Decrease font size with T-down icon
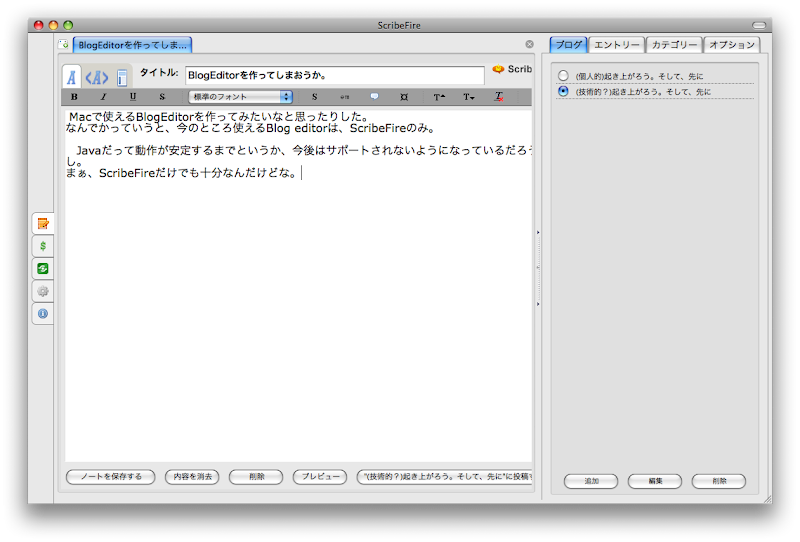 coord(468,96)
